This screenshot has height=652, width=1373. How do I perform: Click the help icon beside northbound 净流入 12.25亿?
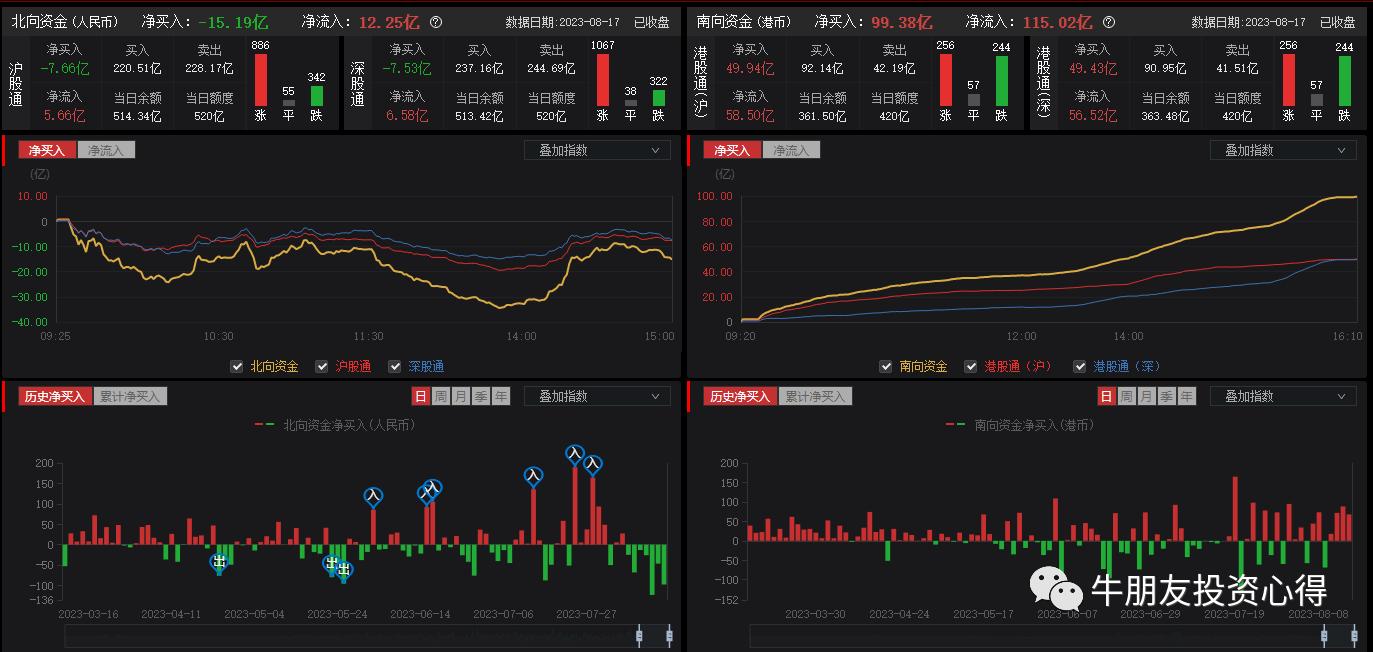[436, 22]
